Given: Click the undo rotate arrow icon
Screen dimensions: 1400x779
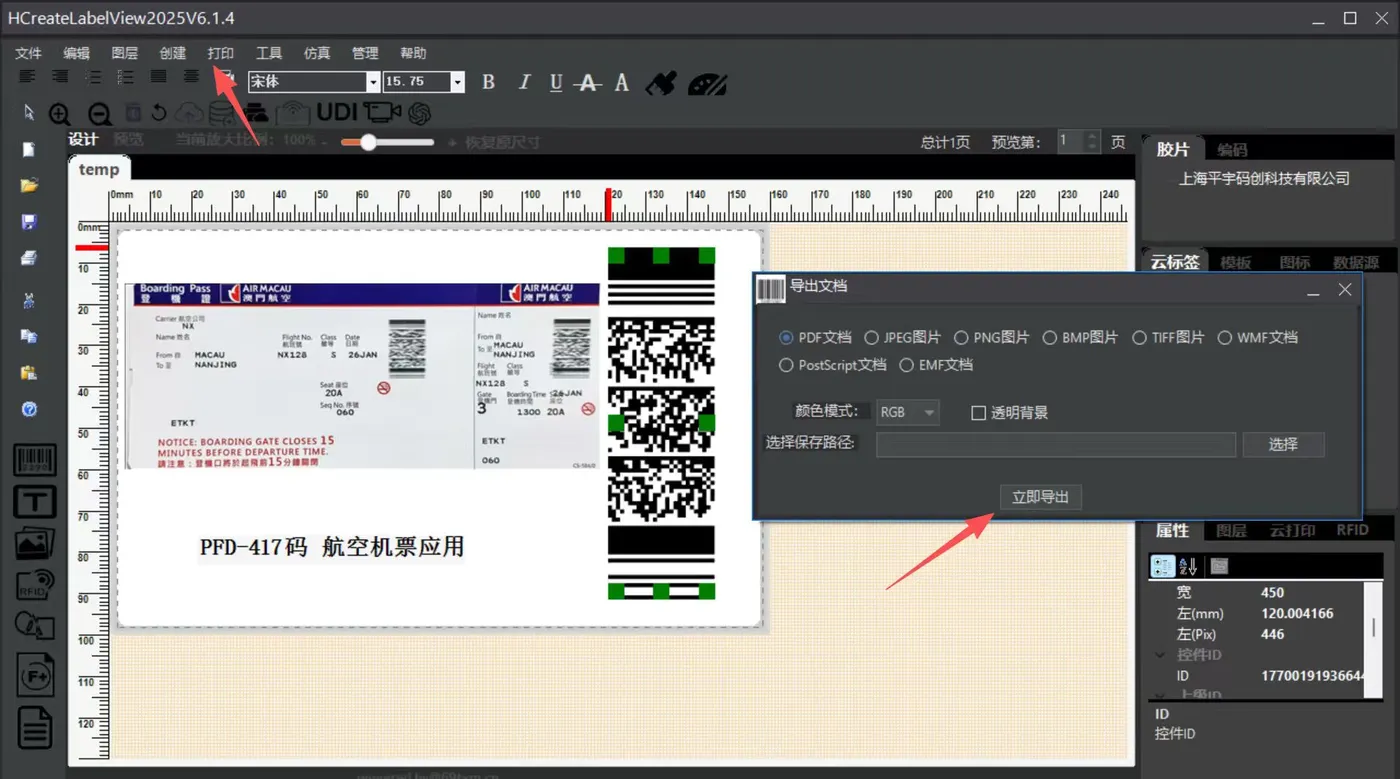Looking at the screenshot, I should tap(159, 113).
